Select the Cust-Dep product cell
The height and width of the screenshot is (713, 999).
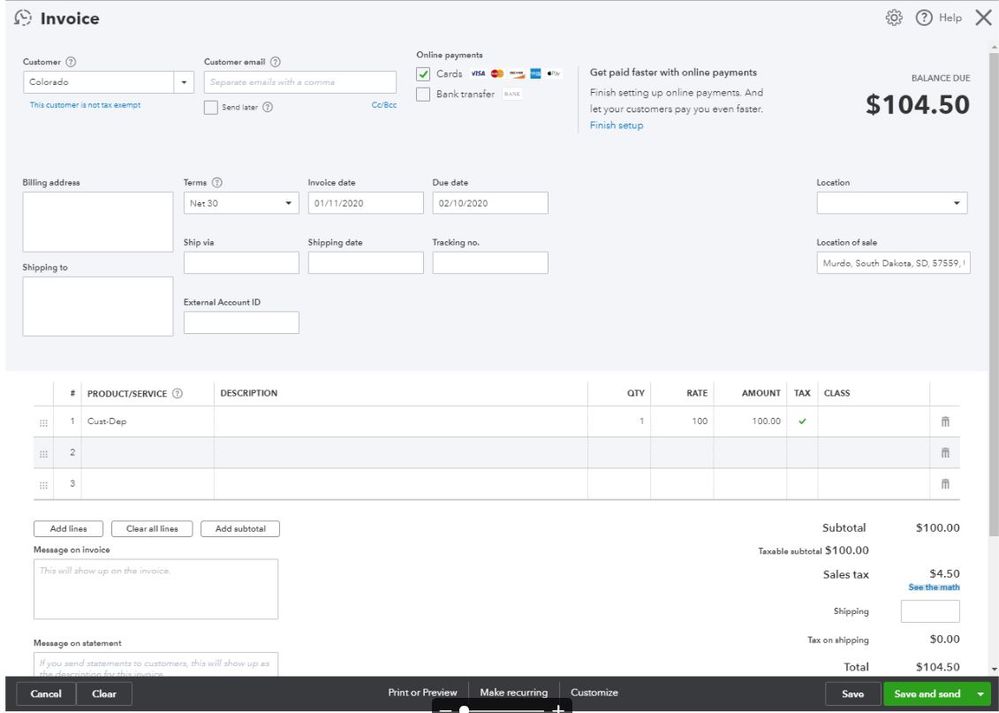[148, 421]
